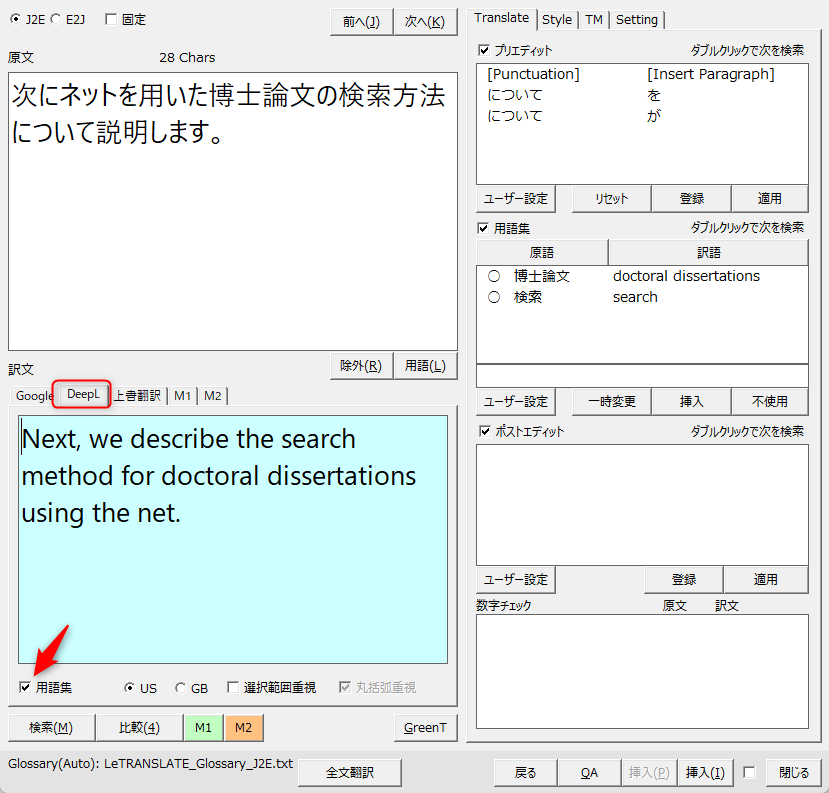Enable the 固定 checkbox
The image size is (829, 793).
[110, 19]
